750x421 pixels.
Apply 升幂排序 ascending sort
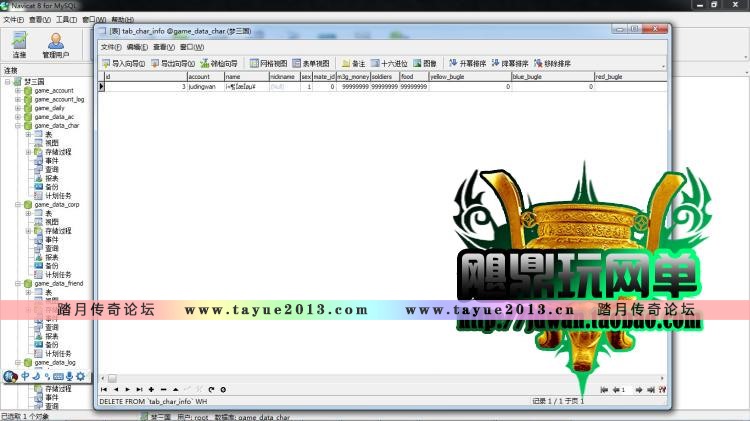pos(467,63)
